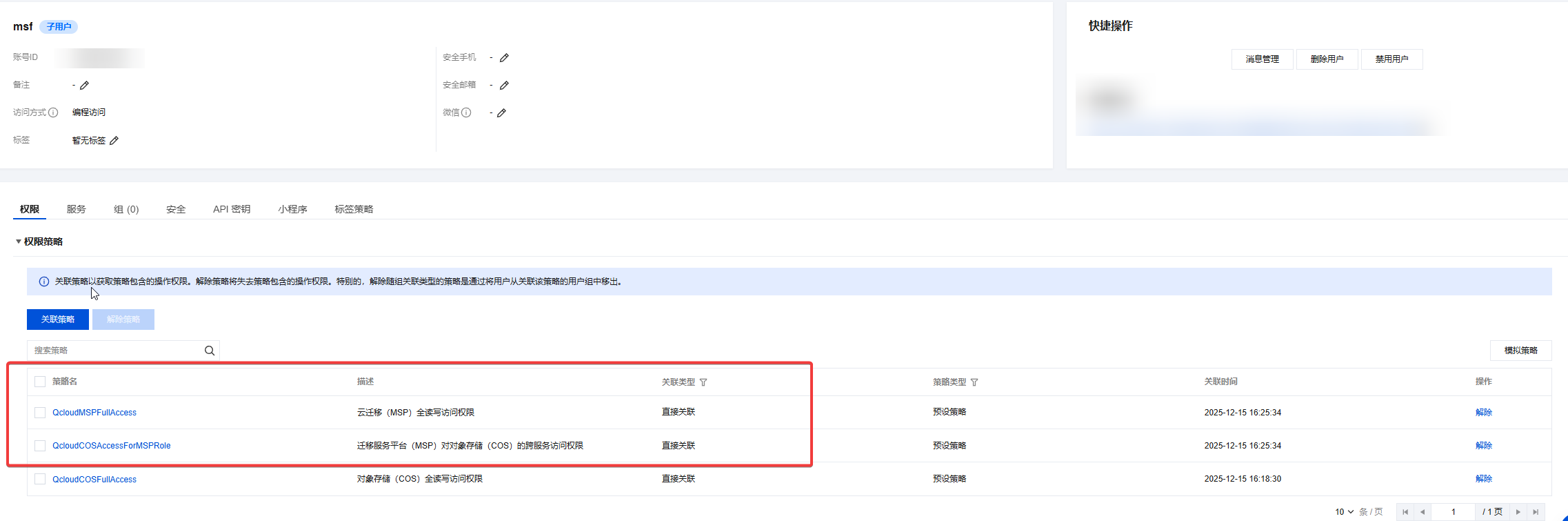Click the edit pencil next to 备注
Image resolution: width=1568 pixels, height=521 pixels.
click(84, 86)
